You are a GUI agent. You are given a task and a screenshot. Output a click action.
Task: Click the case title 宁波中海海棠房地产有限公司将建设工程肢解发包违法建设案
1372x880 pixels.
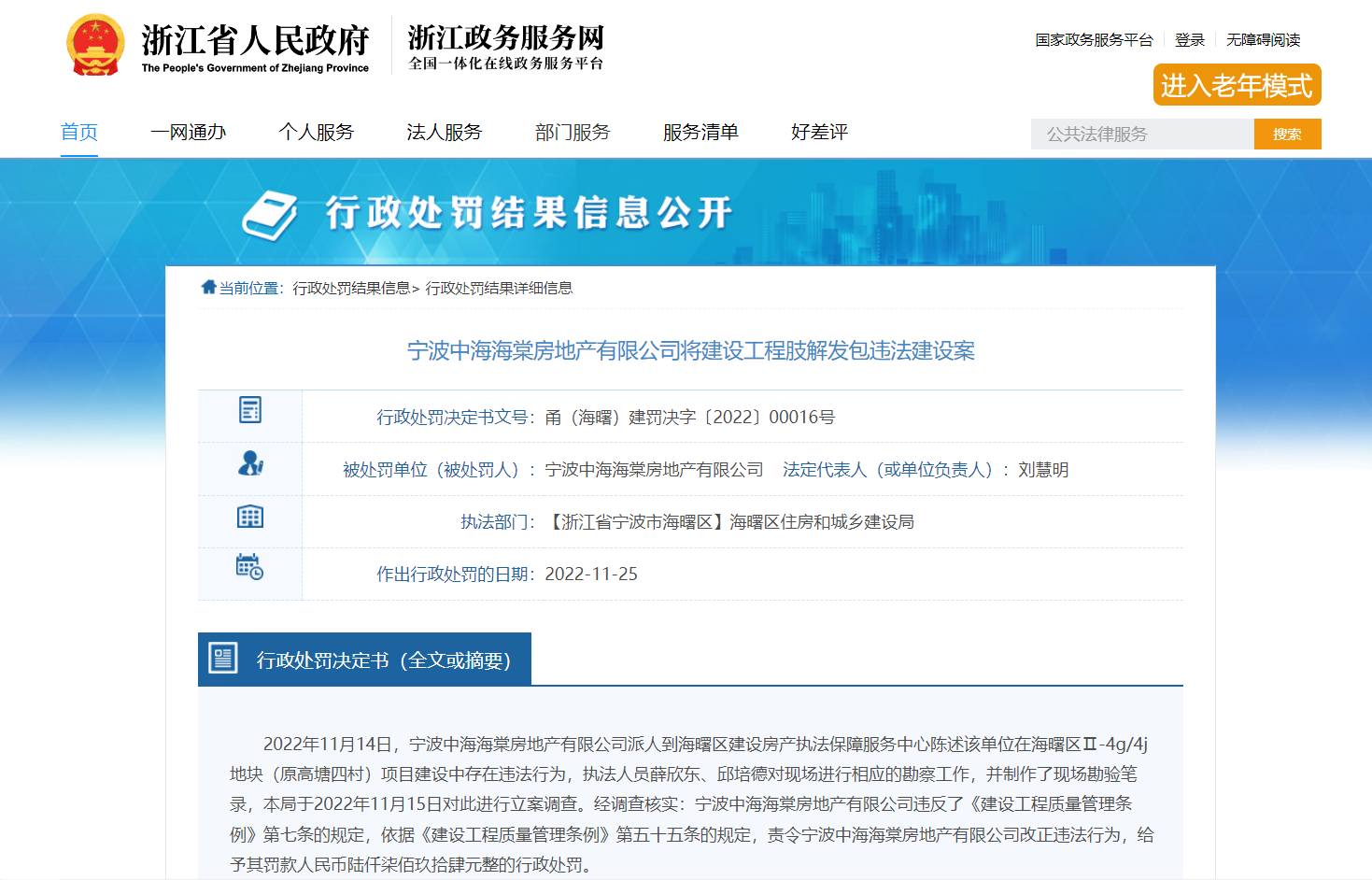pyautogui.click(x=691, y=350)
